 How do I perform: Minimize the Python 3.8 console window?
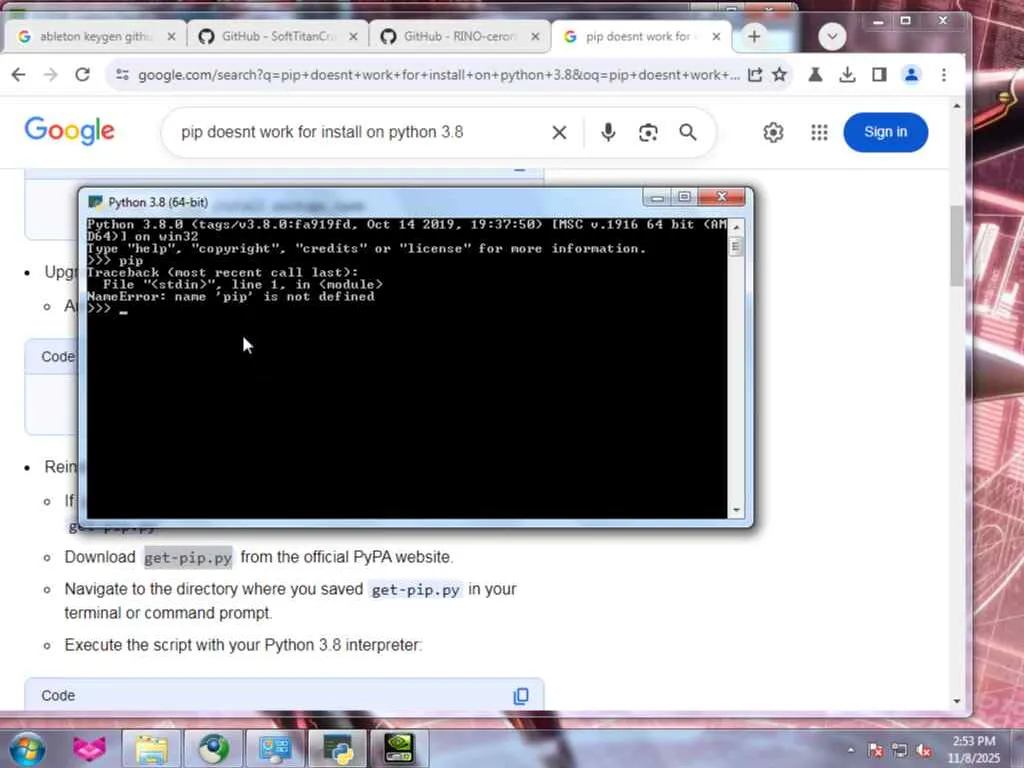pos(658,197)
